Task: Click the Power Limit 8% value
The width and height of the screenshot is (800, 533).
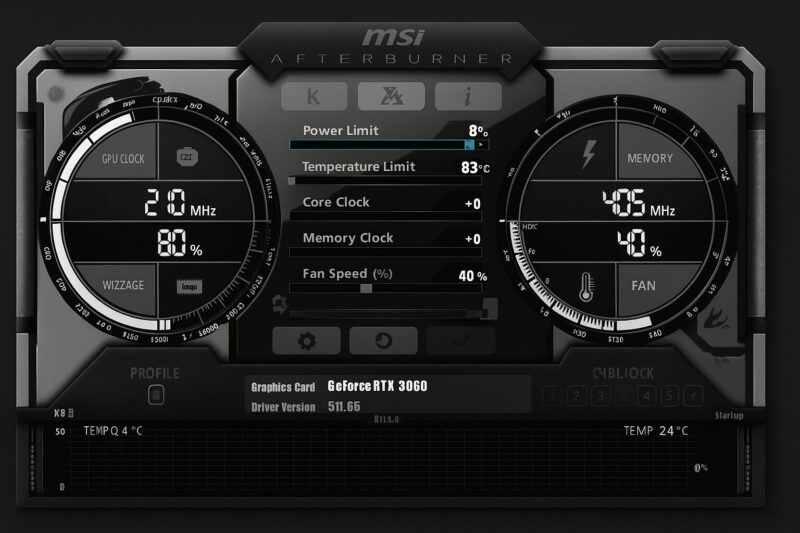Action: tap(478, 131)
